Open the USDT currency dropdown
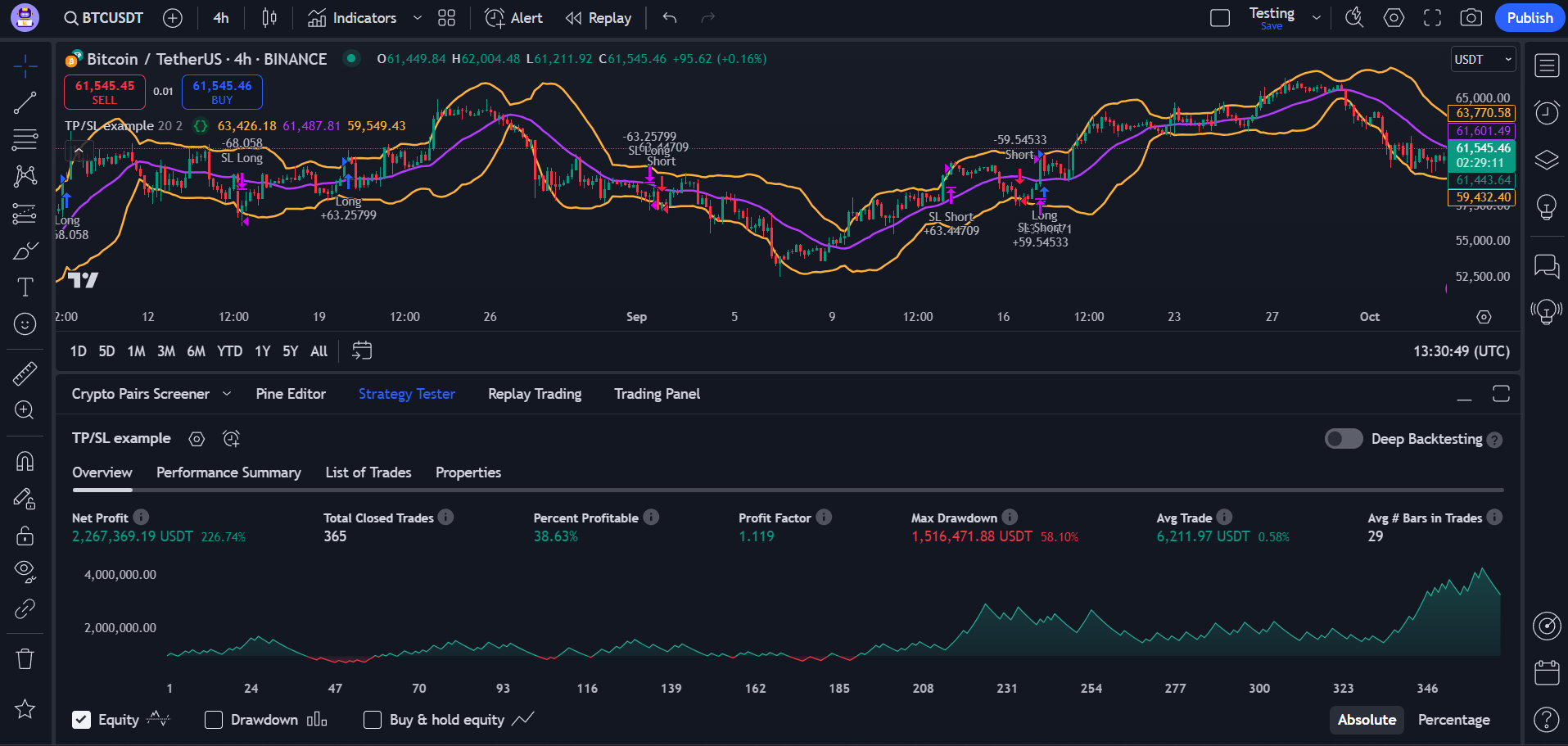Image resolution: width=1568 pixels, height=746 pixels. [1482, 59]
